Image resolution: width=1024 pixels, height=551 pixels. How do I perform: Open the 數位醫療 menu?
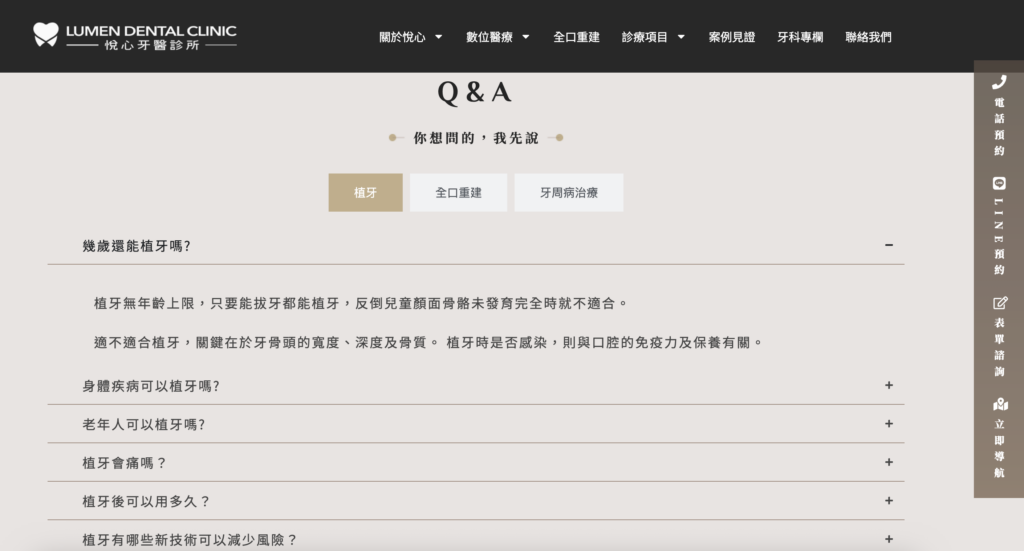pos(489,37)
